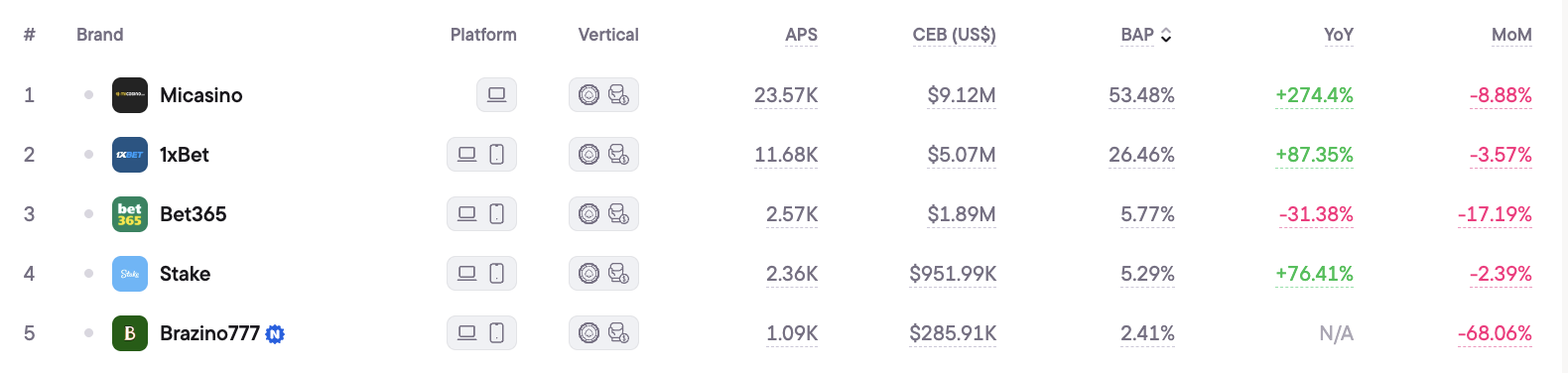Sort table by the BAP column arrows
Viewport: 1568px width, 373px height.
pos(1166,35)
